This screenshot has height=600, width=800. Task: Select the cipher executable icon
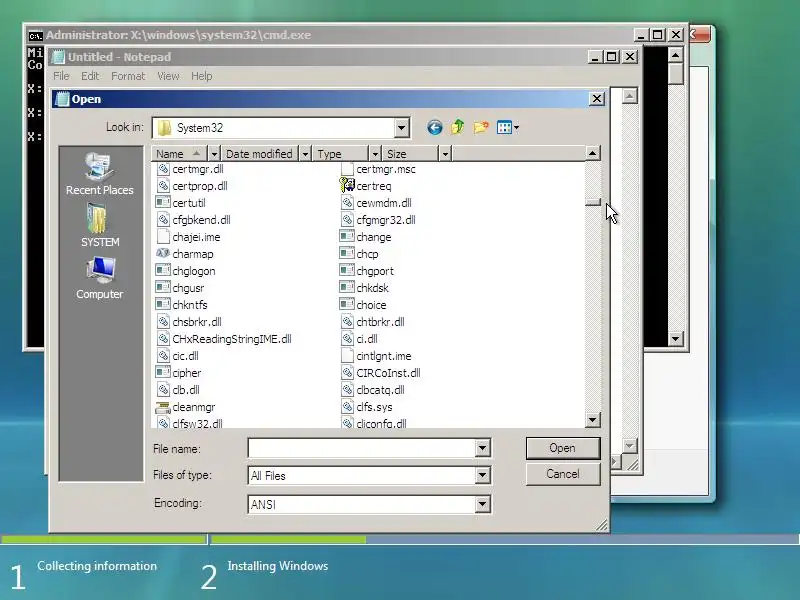pos(163,372)
